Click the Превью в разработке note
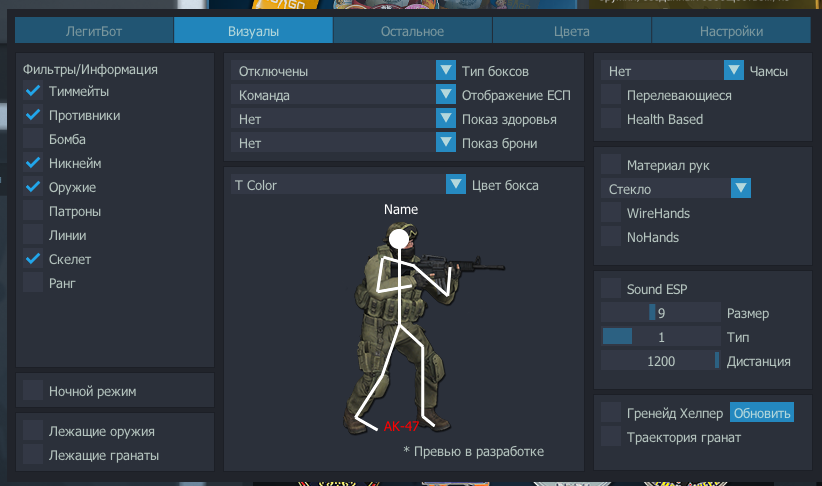 pyautogui.click(x=474, y=451)
